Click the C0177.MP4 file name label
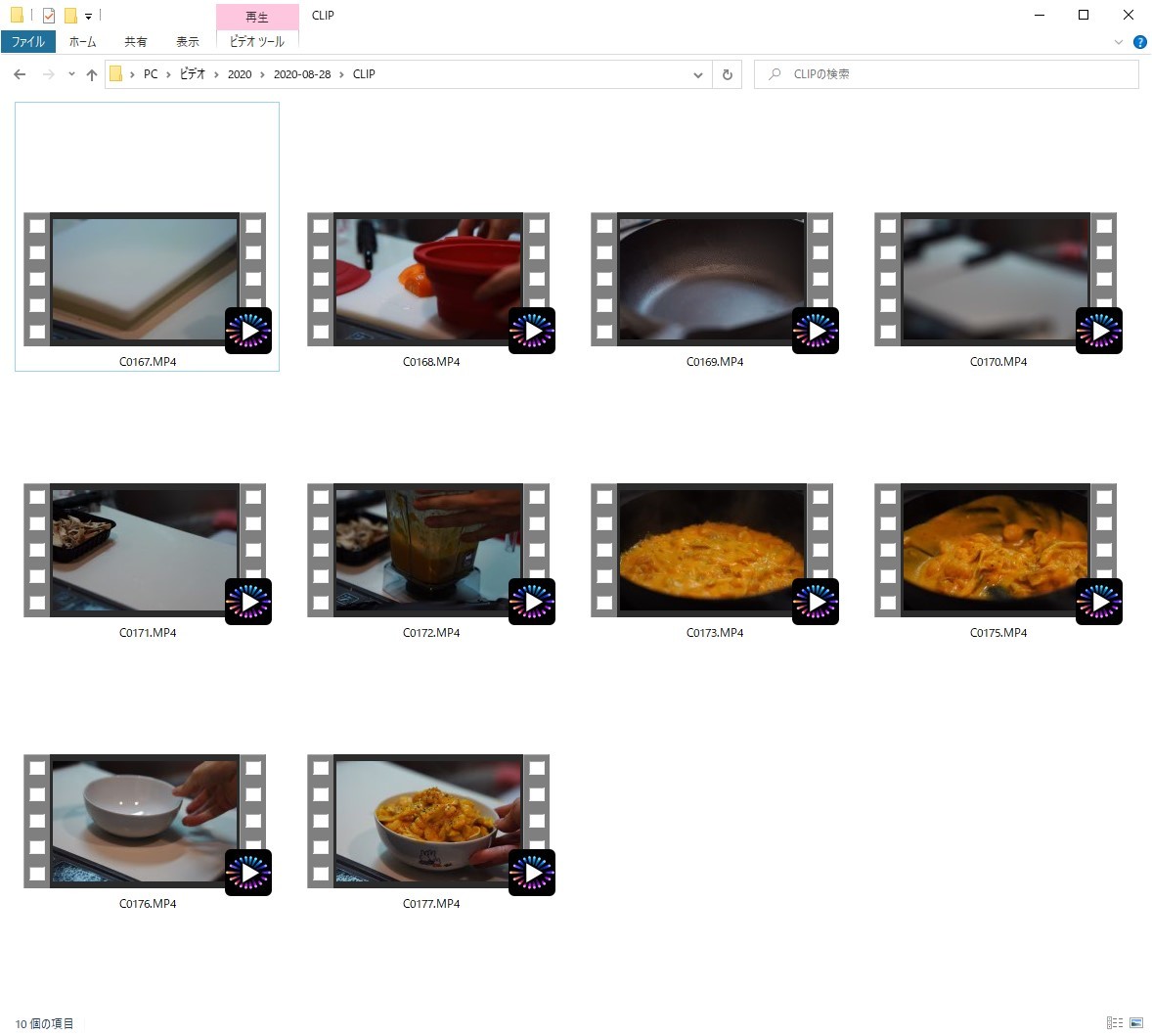The image size is (1152, 1036). tap(431, 904)
